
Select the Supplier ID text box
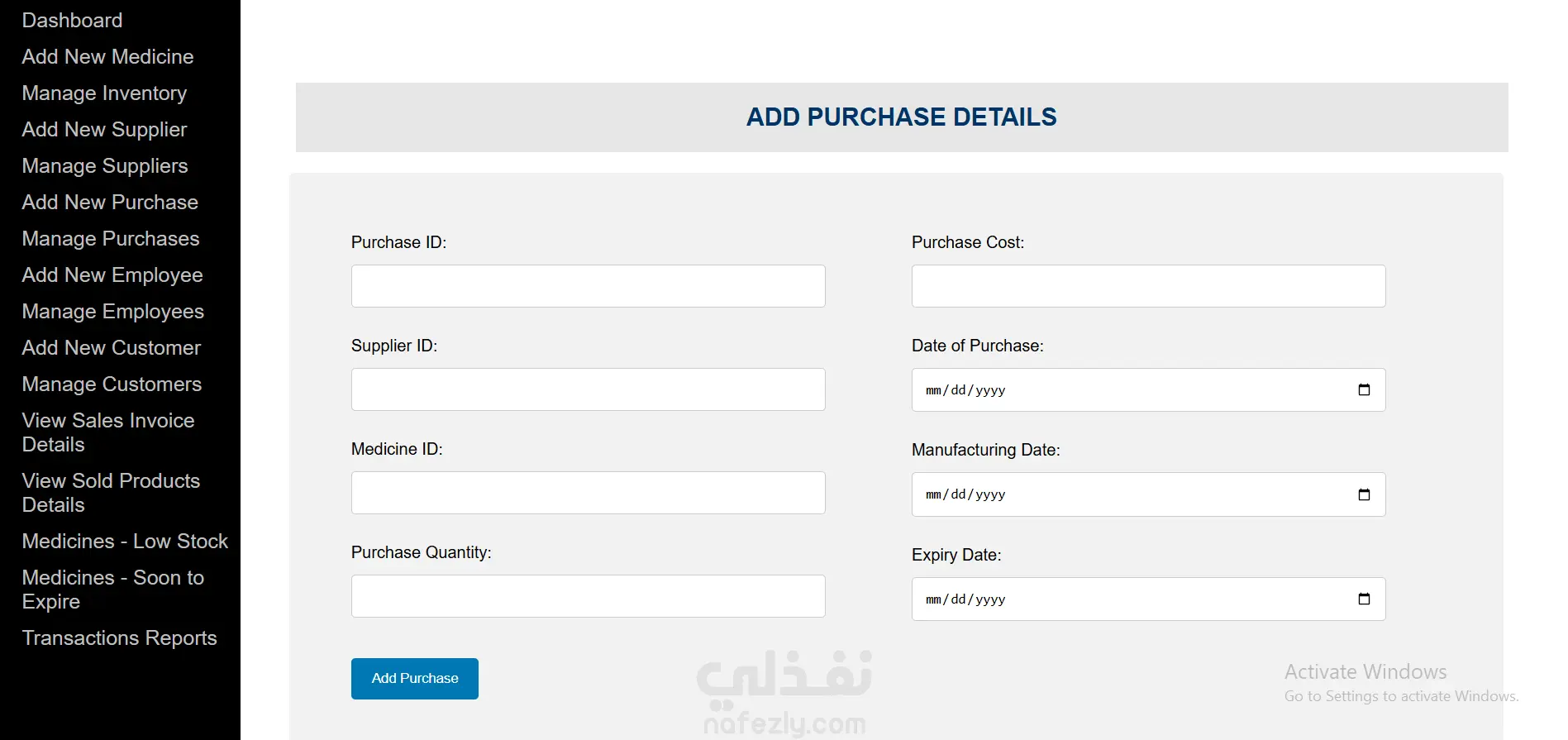tap(589, 389)
